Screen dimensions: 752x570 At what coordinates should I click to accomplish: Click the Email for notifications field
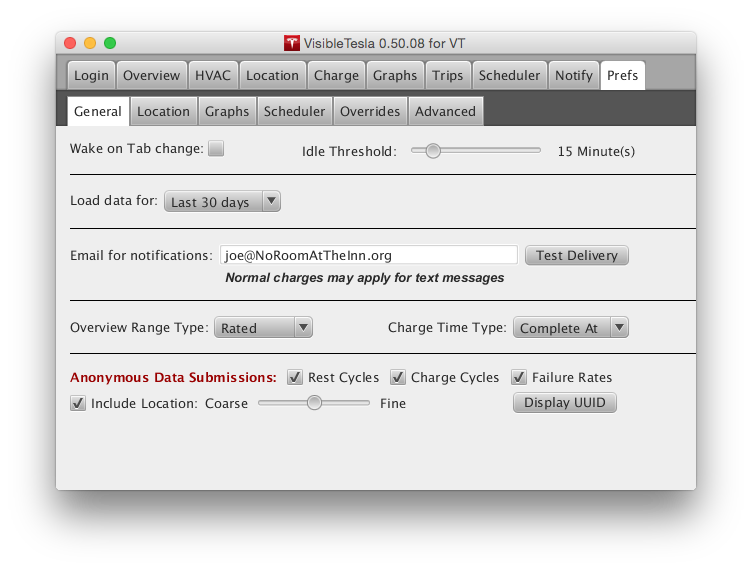tap(369, 255)
